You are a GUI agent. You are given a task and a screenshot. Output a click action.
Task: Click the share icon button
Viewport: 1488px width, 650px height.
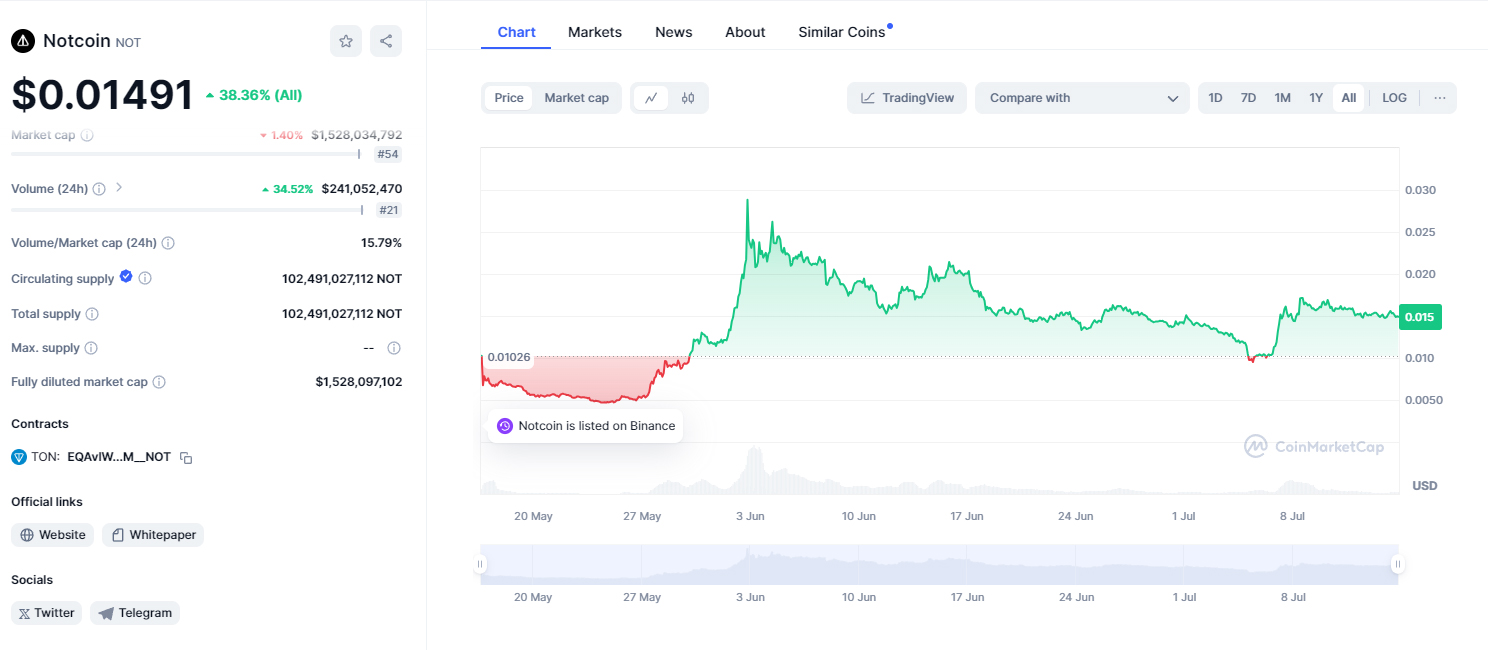386,41
